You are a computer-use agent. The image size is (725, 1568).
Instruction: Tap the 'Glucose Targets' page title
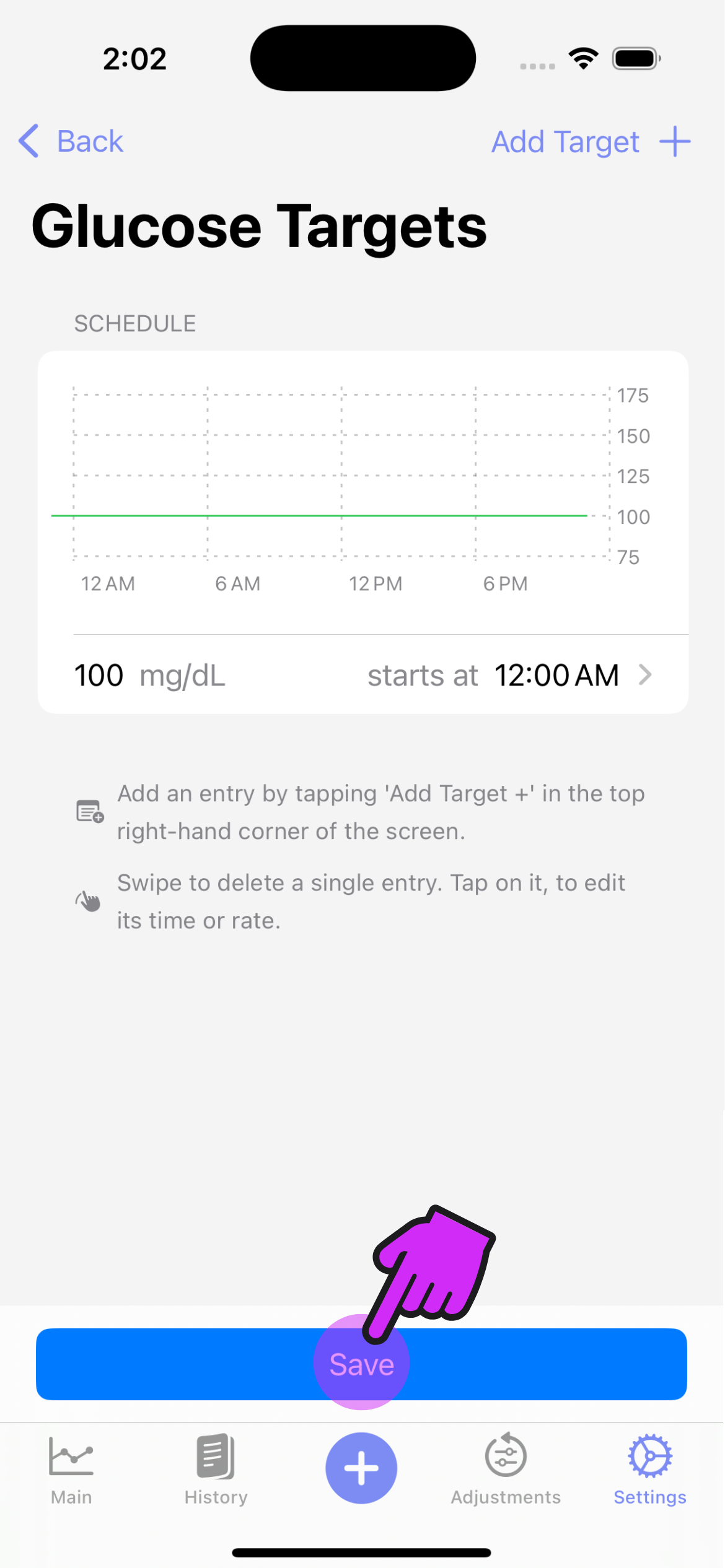pos(259,227)
